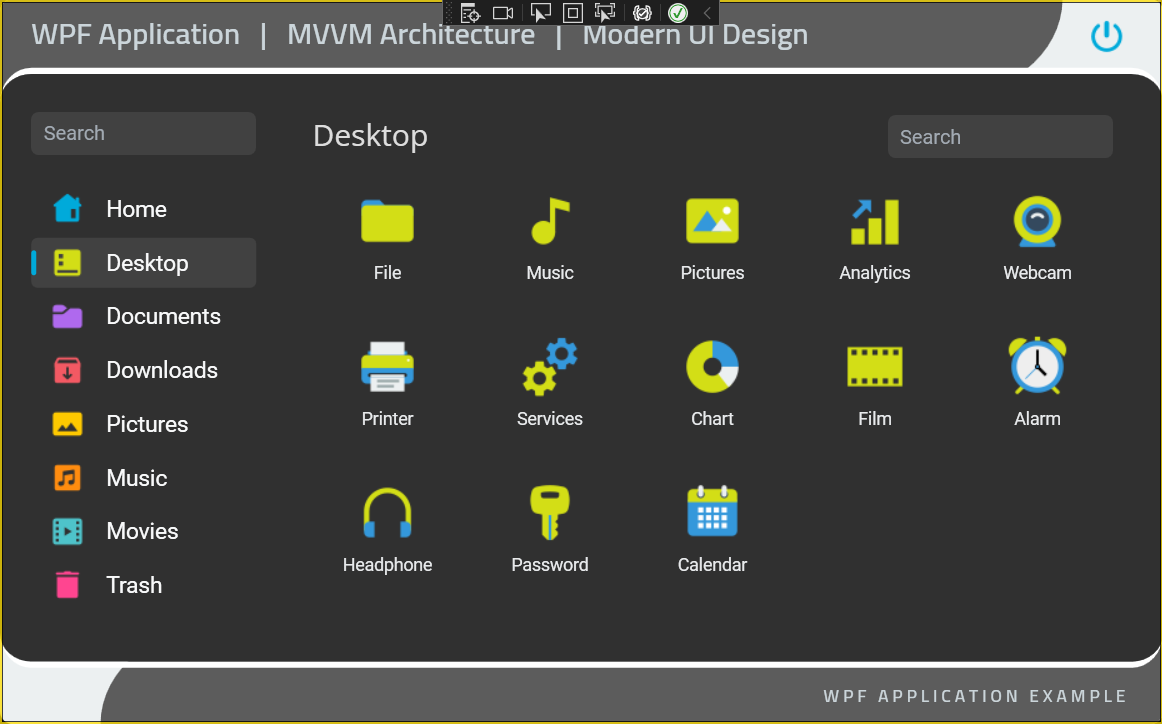Open the Alarm clock icon
The height and width of the screenshot is (724, 1162).
click(1038, 365)
